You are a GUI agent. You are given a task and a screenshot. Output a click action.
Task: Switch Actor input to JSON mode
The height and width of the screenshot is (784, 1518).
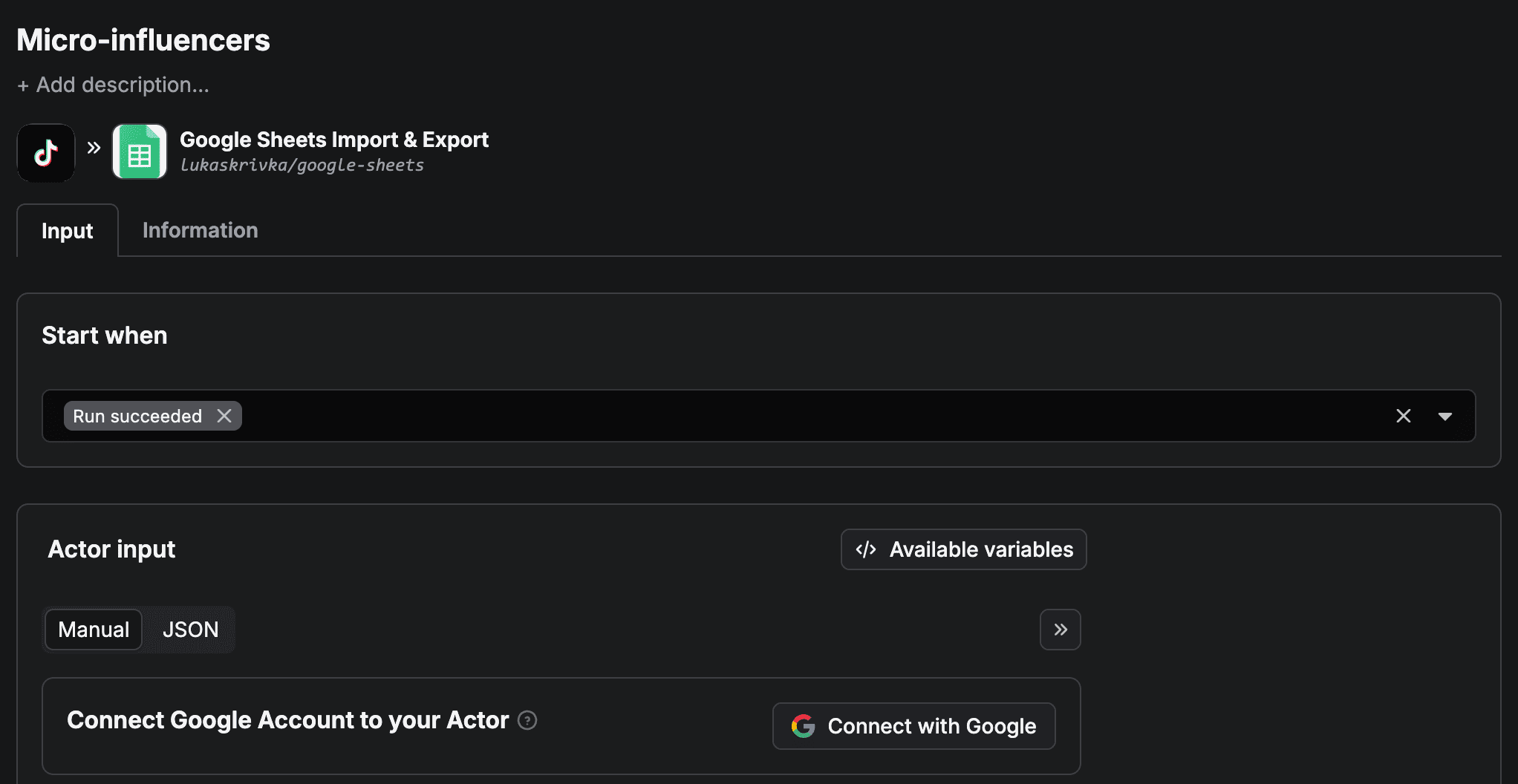190,629
